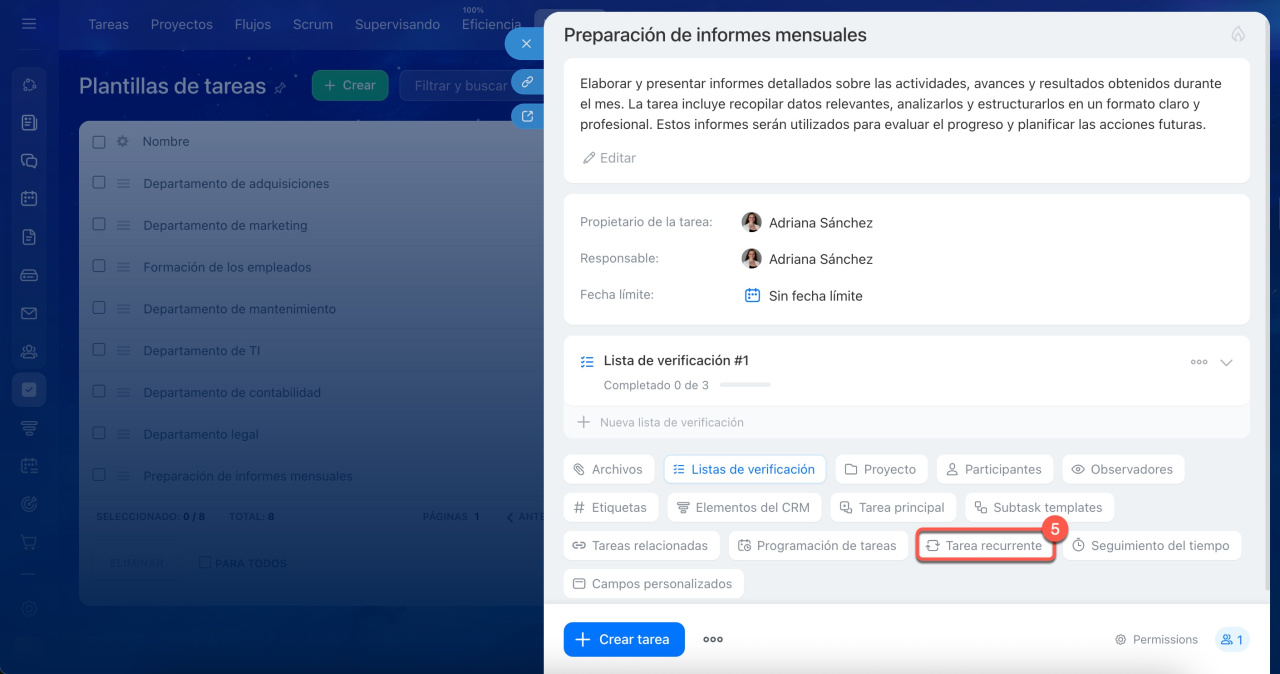The image size is (1280, 674).
Task: Copy link using the chain icon
Action: coord(527,82)
